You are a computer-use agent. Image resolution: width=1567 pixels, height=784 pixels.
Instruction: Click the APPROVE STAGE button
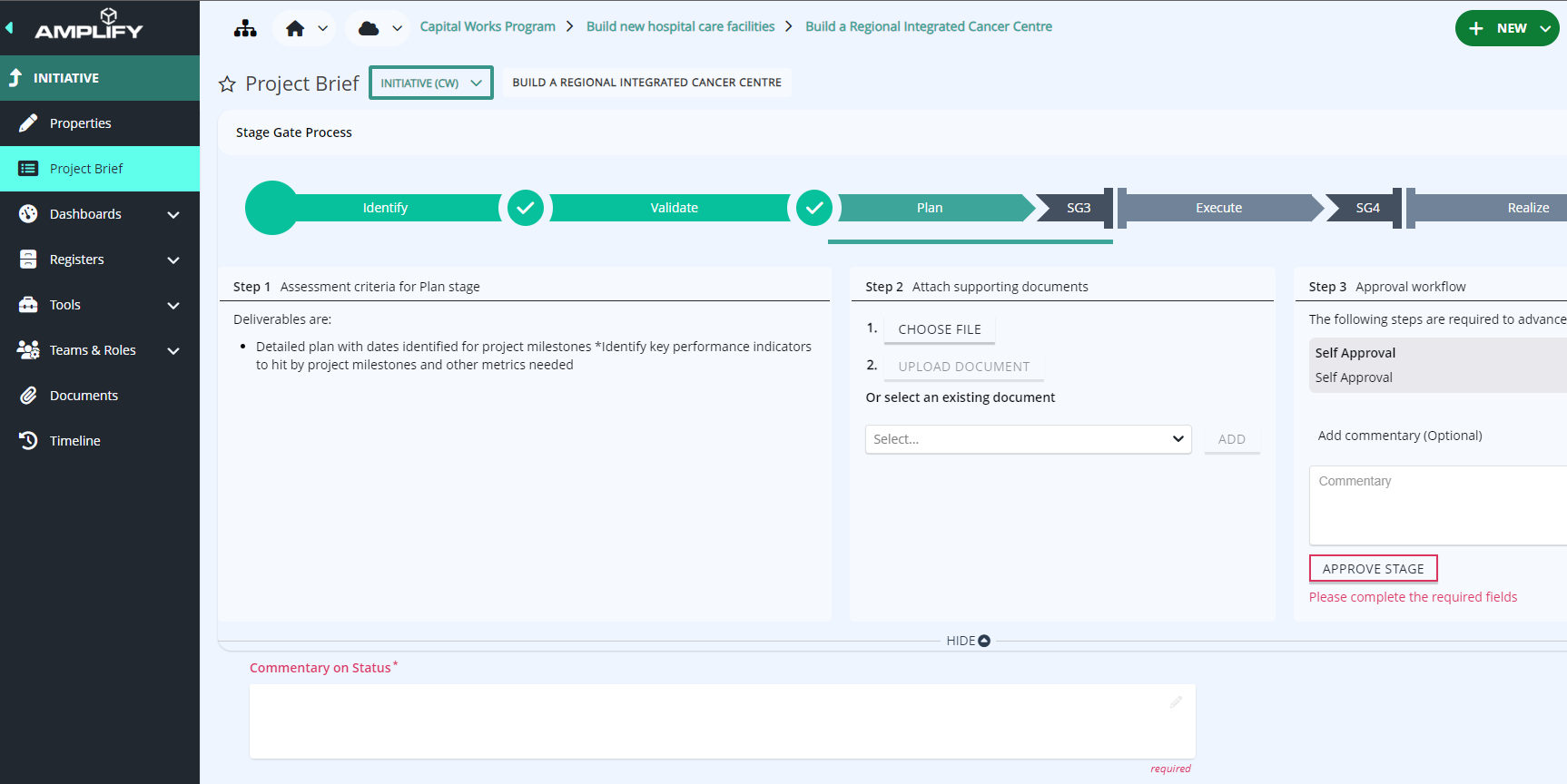(1374, 569)
